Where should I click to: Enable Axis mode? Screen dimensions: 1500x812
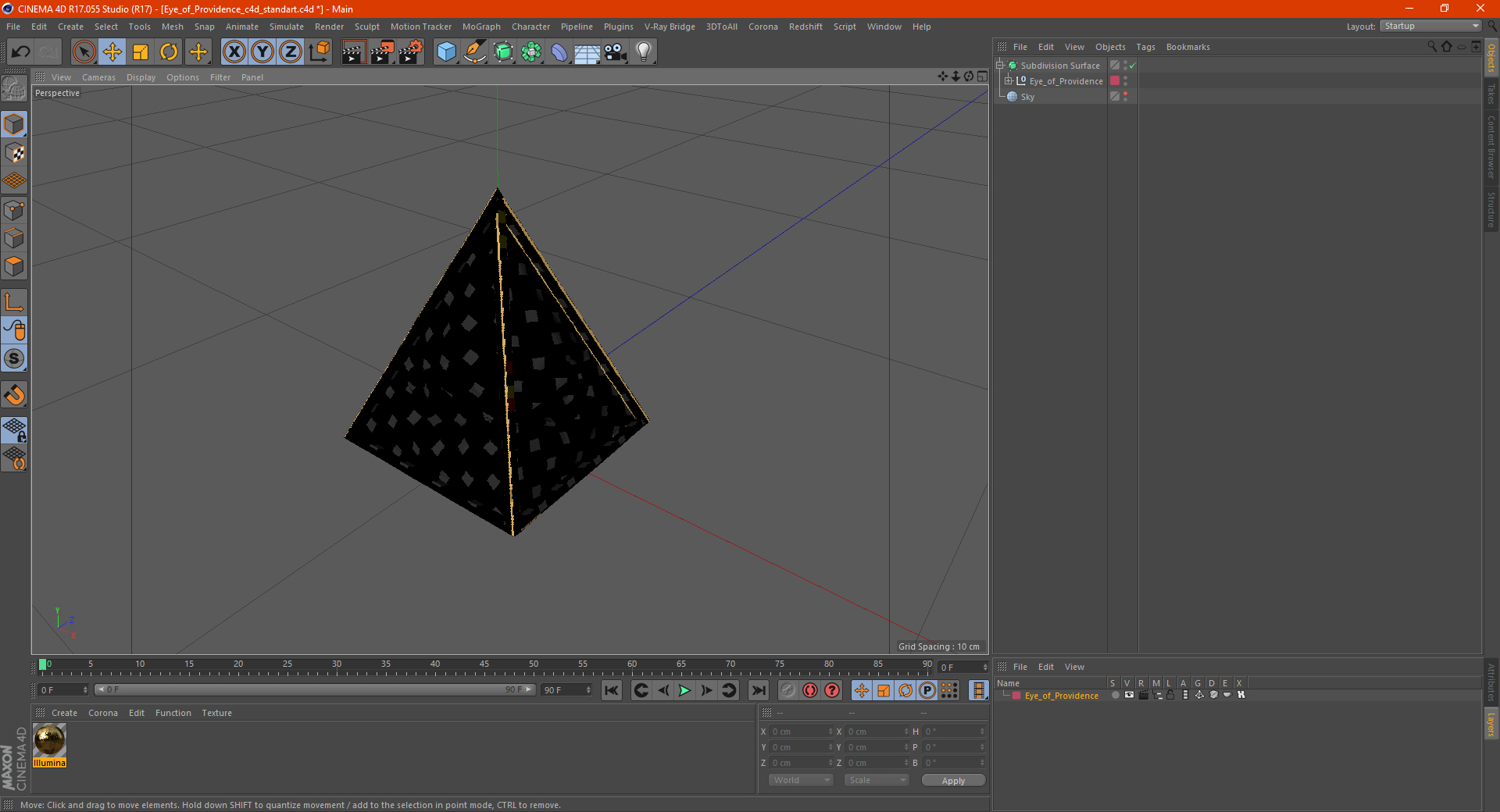14,302
